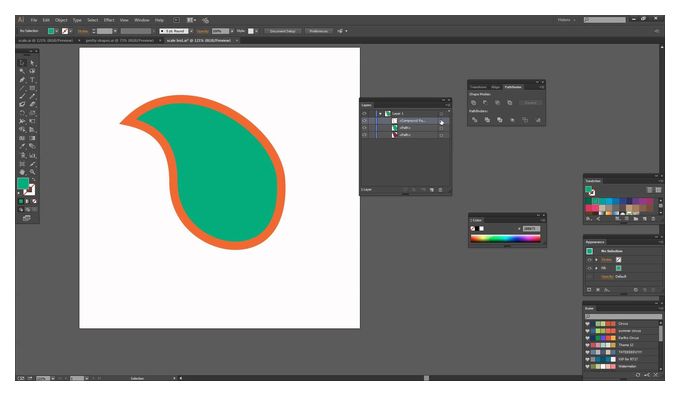Open stroke color dropdown in control bar
Screen dimensions: 680x396
click(x=71, y=31)
